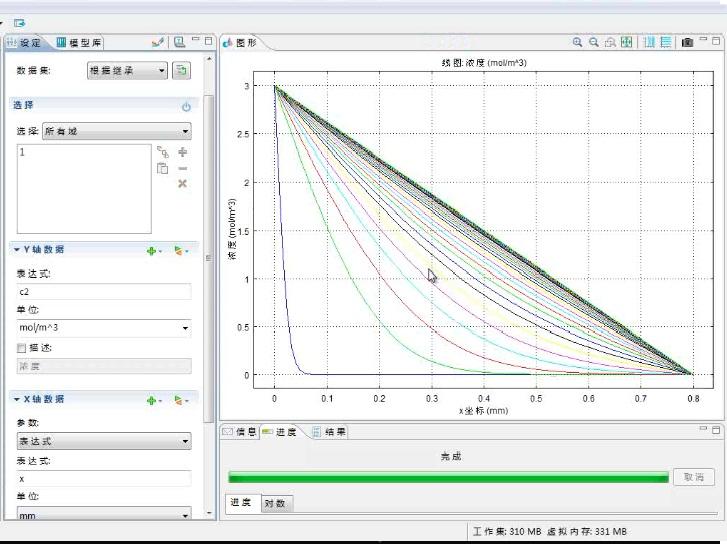
Task: Click the zoom extents icon
Action: pos(626,42)
